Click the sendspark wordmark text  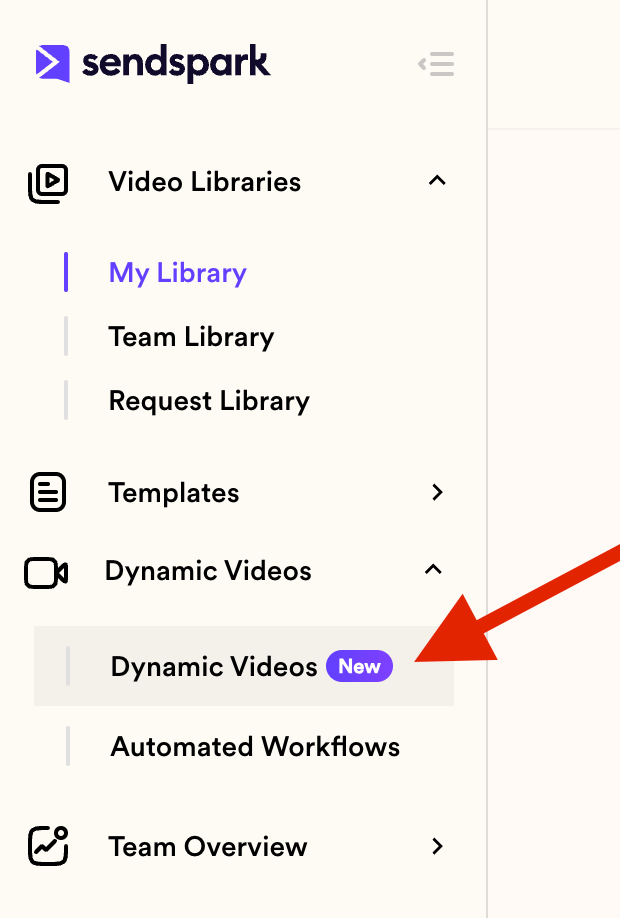[176, 63]
